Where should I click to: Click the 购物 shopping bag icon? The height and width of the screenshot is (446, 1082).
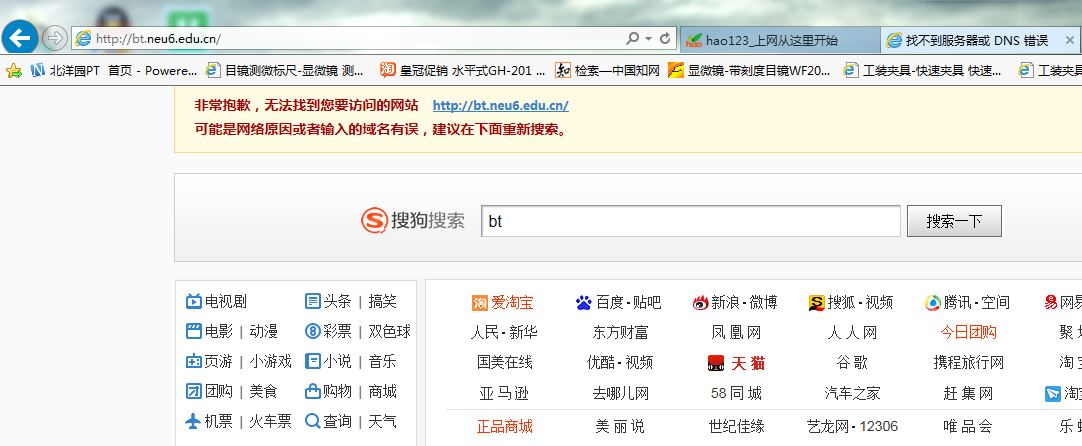(x=313, y=391)
